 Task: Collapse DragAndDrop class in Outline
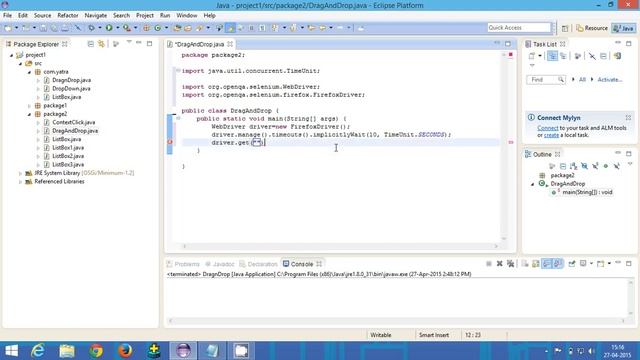pyautogui.click(x=532, y=184)
